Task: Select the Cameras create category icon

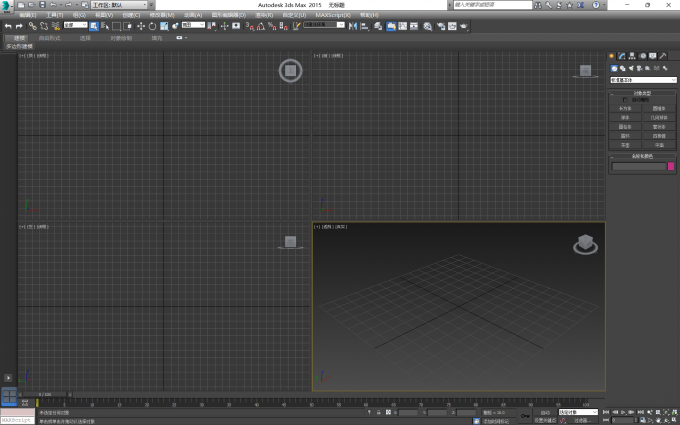Action: tap(639, 68)
